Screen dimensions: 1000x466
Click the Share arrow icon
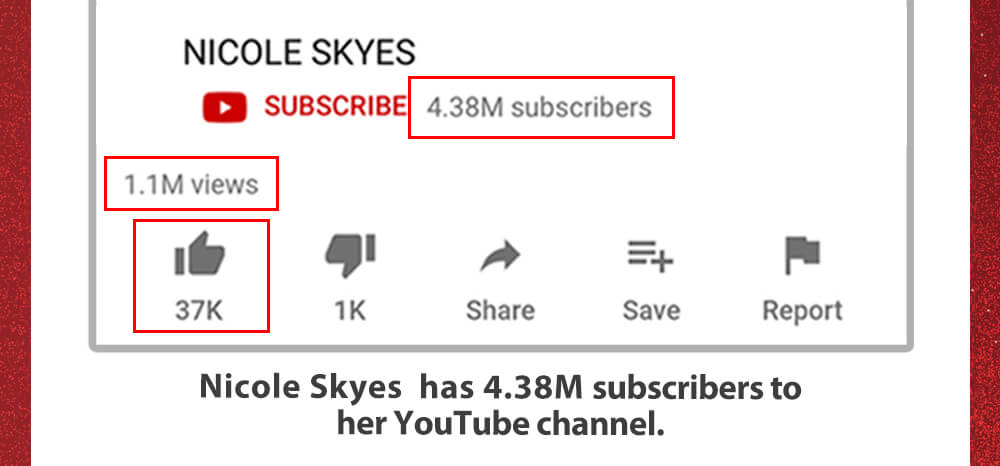click(501, 256)
